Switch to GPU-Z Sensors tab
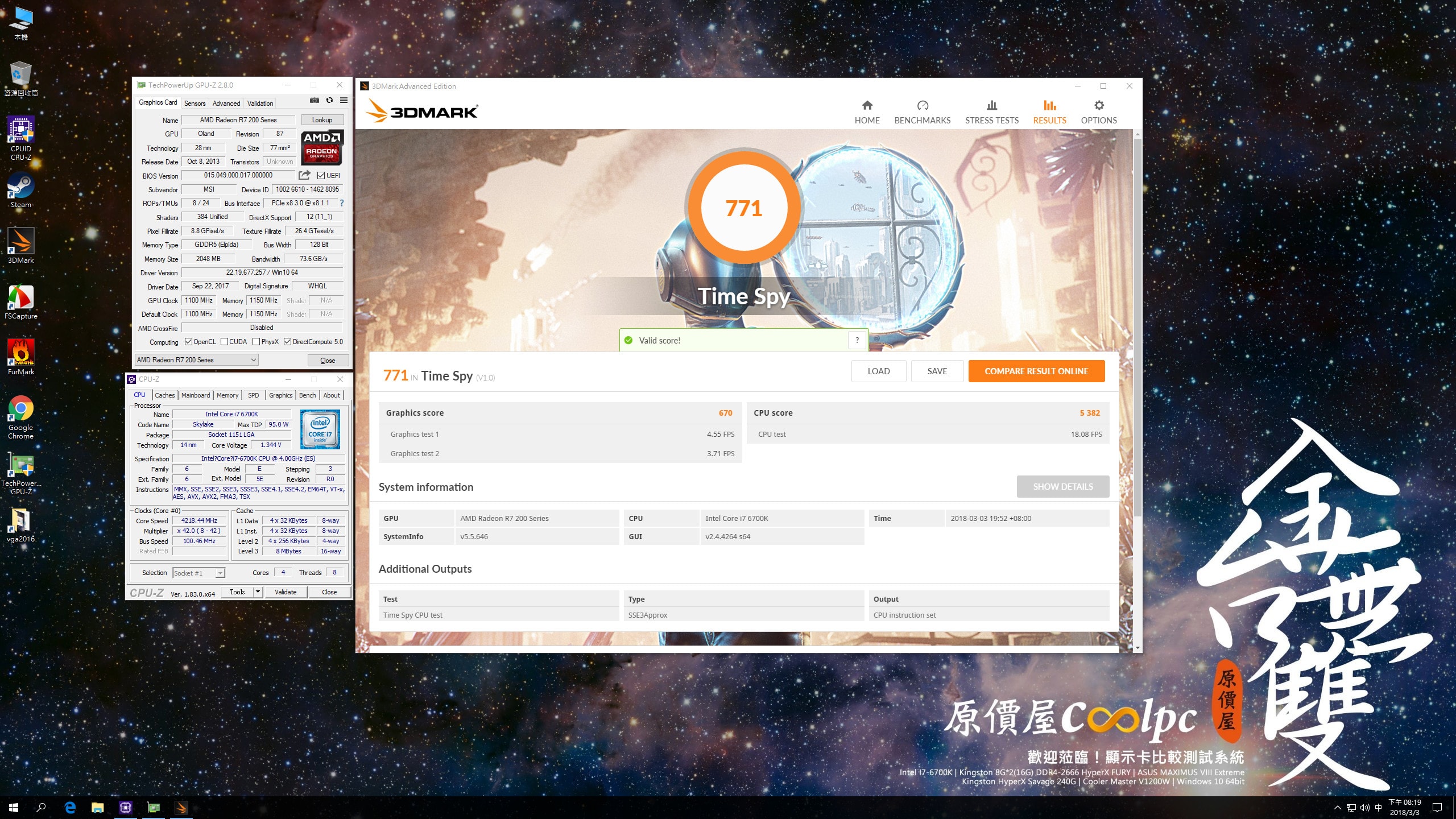Screen dimensions: 1456x819 click(195, 104)
